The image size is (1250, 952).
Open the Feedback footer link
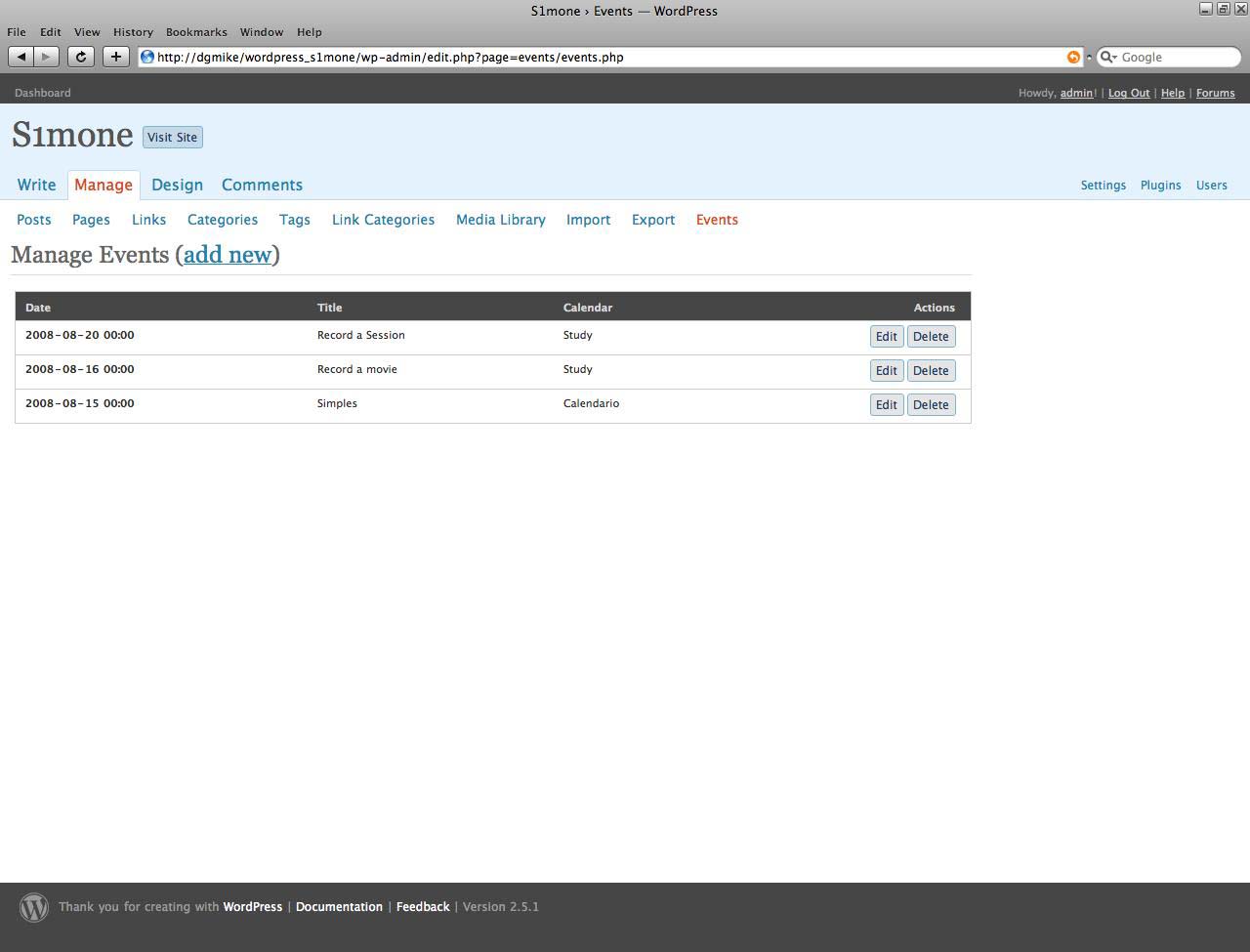coord(423,907)
